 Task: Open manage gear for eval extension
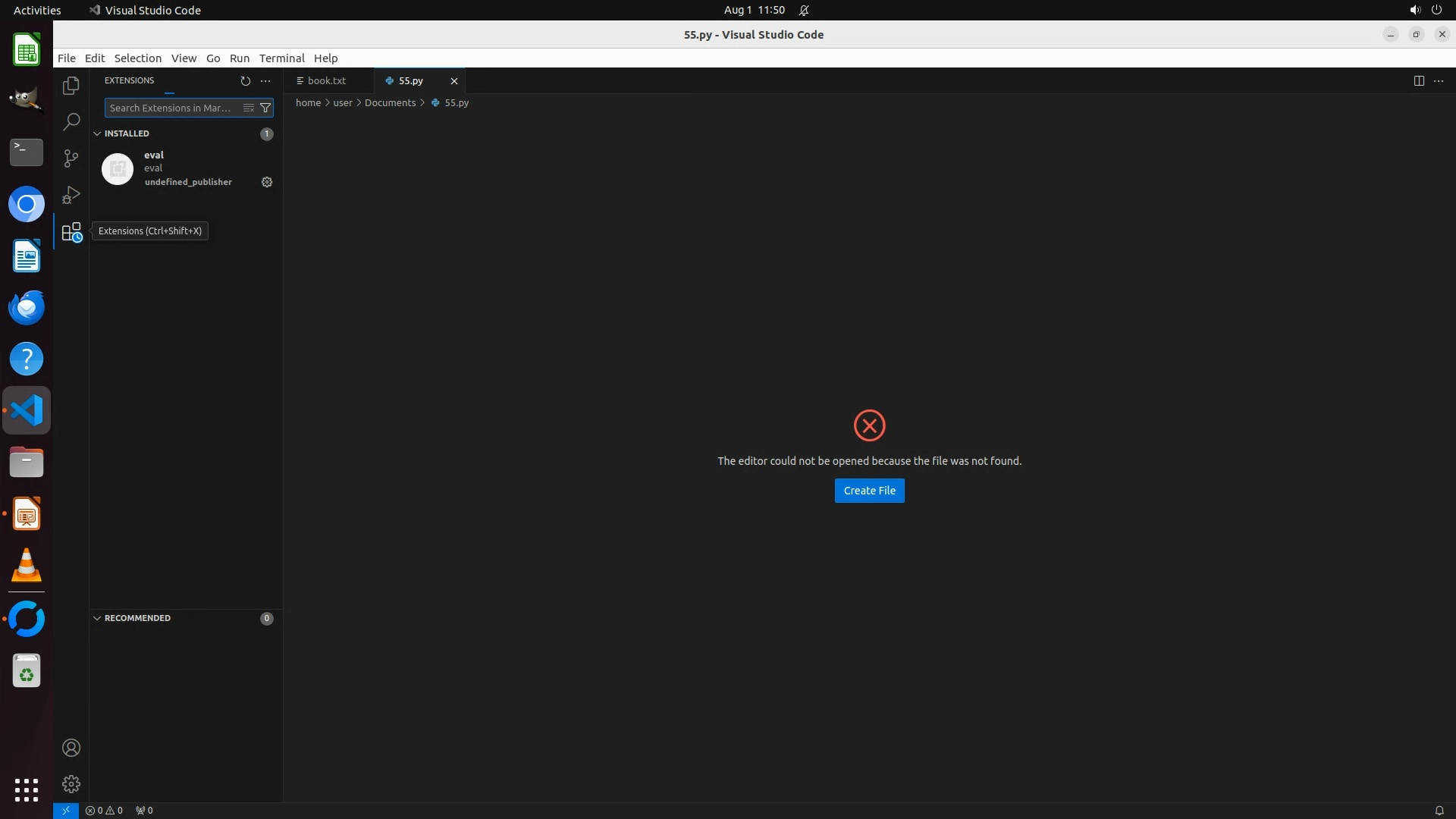[267, 182]
